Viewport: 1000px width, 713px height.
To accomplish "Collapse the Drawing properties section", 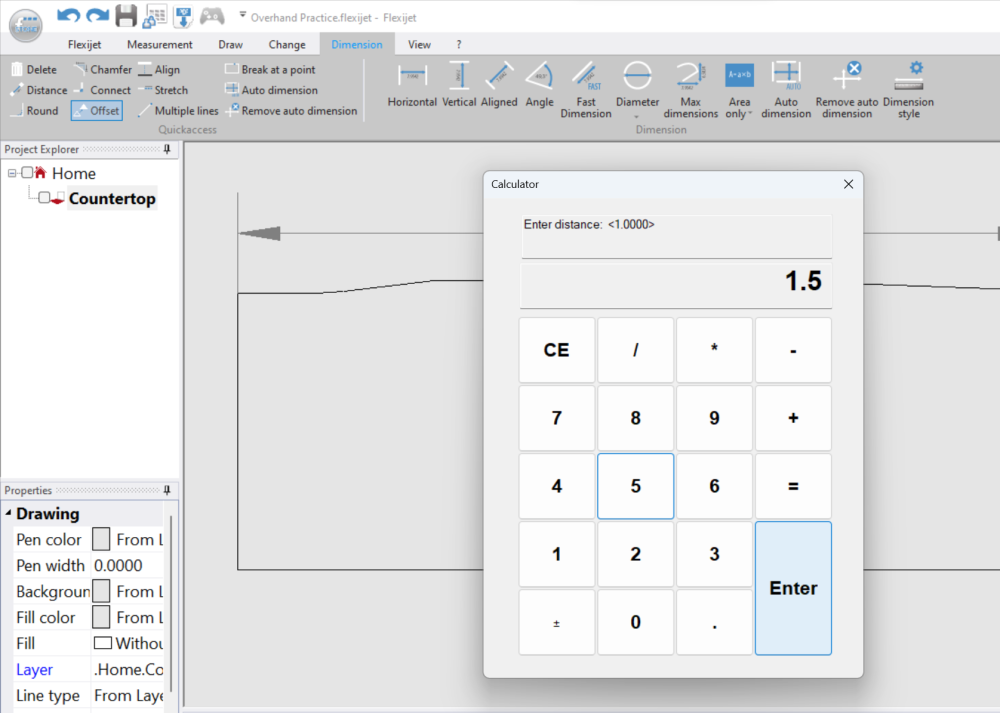I will tap(9, 514).
